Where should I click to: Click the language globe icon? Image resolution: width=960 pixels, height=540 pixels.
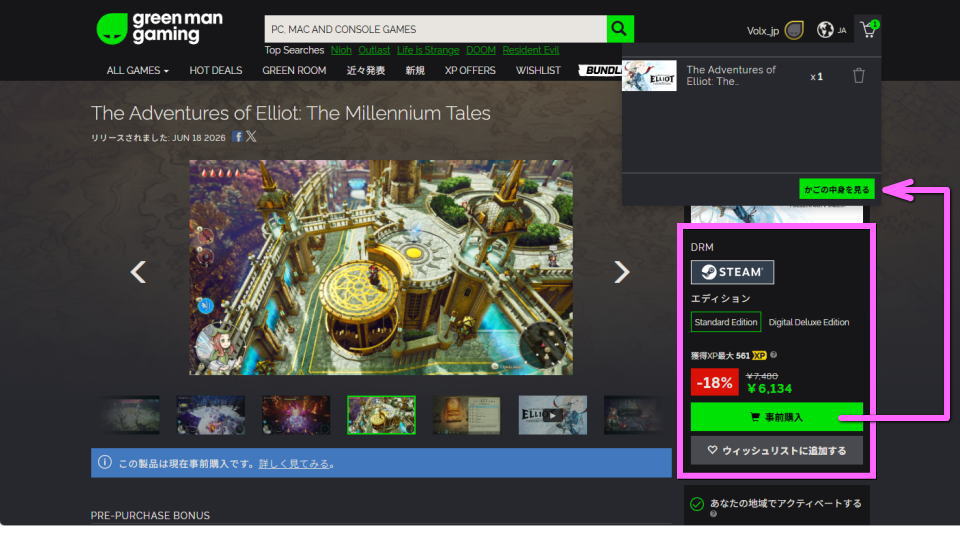tap(825, 30)
